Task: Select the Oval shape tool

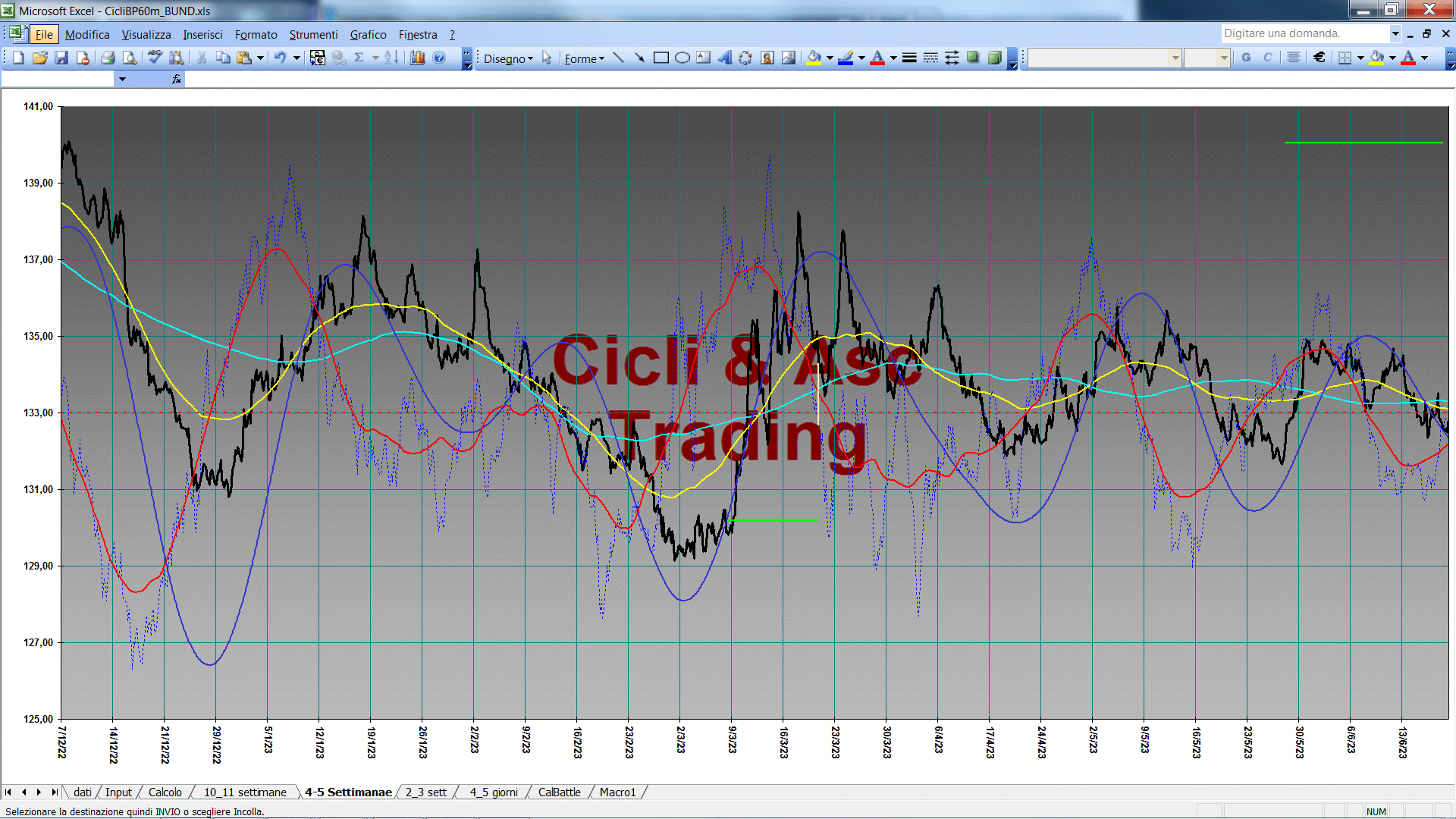Action: [x=682, y=58]
